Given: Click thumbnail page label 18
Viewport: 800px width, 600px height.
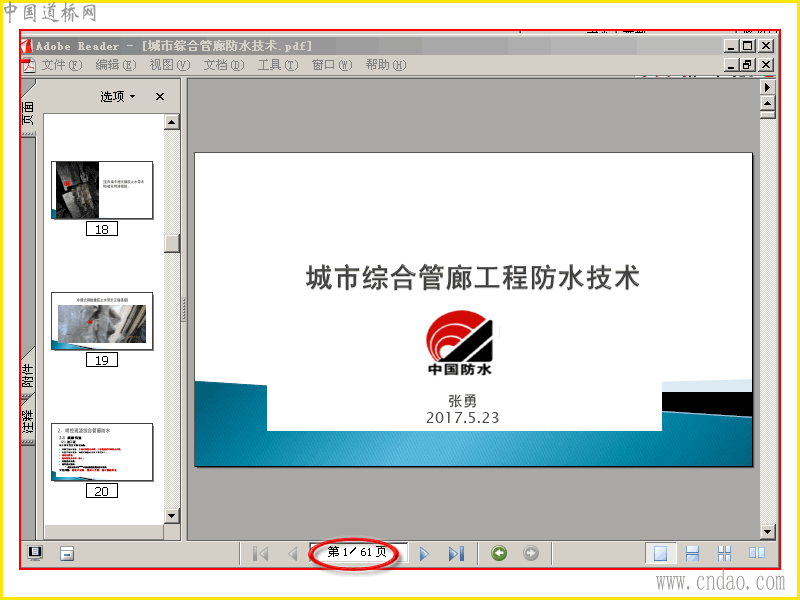Looking at the screenshot, I should tap(102, 229).
